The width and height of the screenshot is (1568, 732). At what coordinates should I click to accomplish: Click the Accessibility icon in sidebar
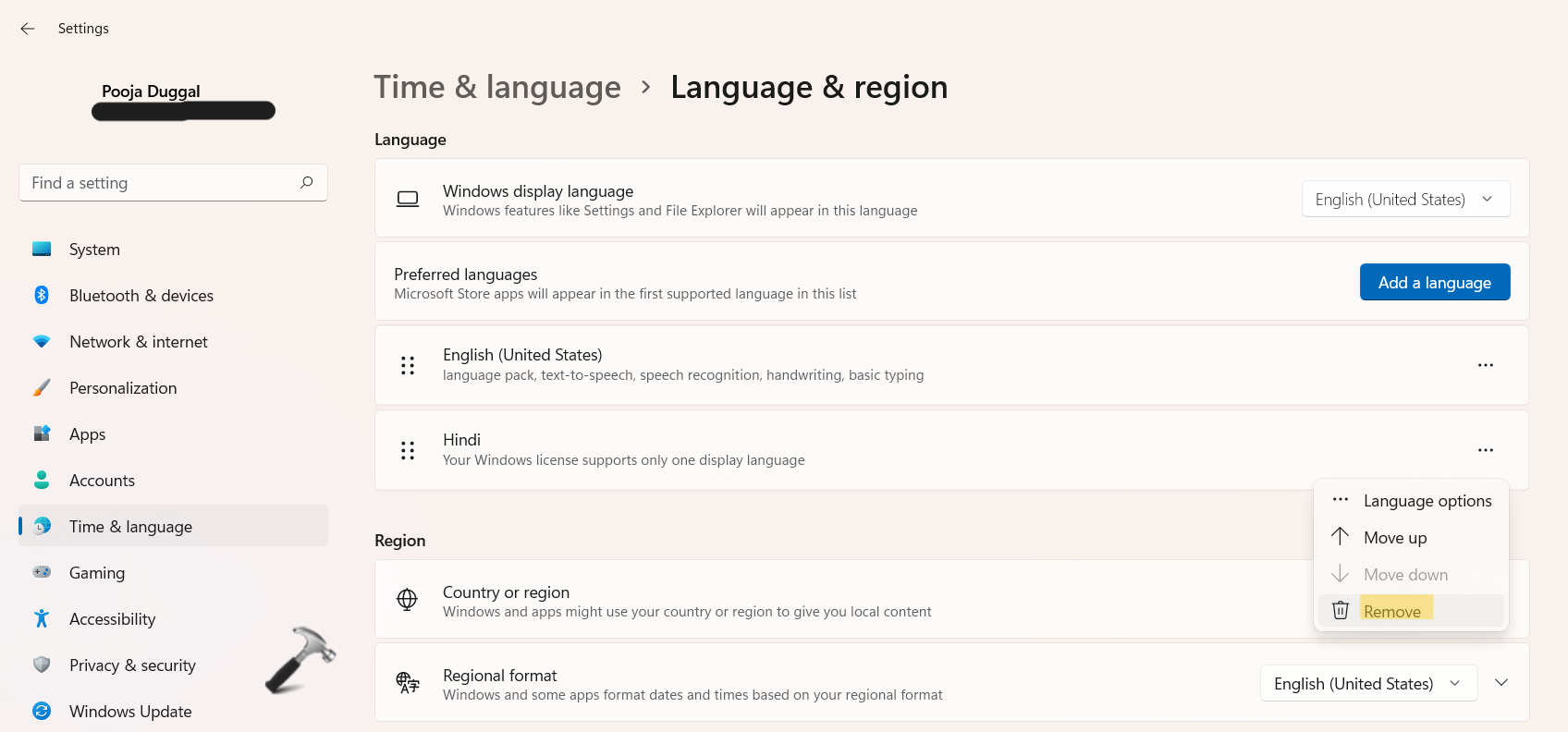click(42, 618)
